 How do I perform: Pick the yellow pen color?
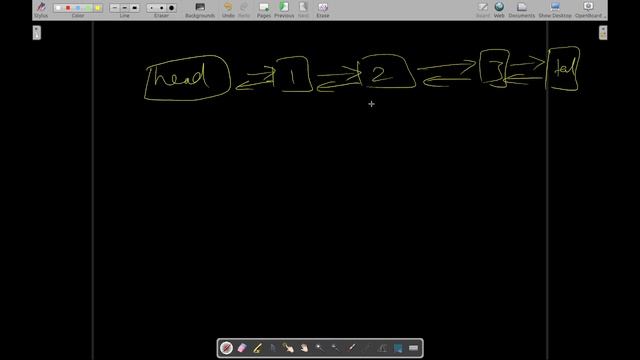[98, 8]
